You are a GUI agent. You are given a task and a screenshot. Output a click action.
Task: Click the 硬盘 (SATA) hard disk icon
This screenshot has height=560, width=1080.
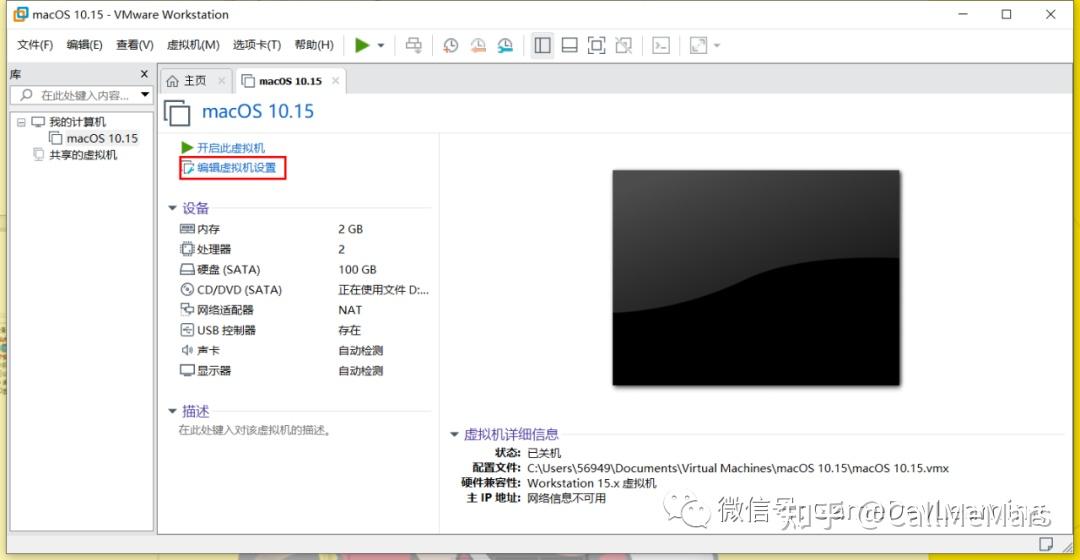pyautogui.click(x=187, y=269)
